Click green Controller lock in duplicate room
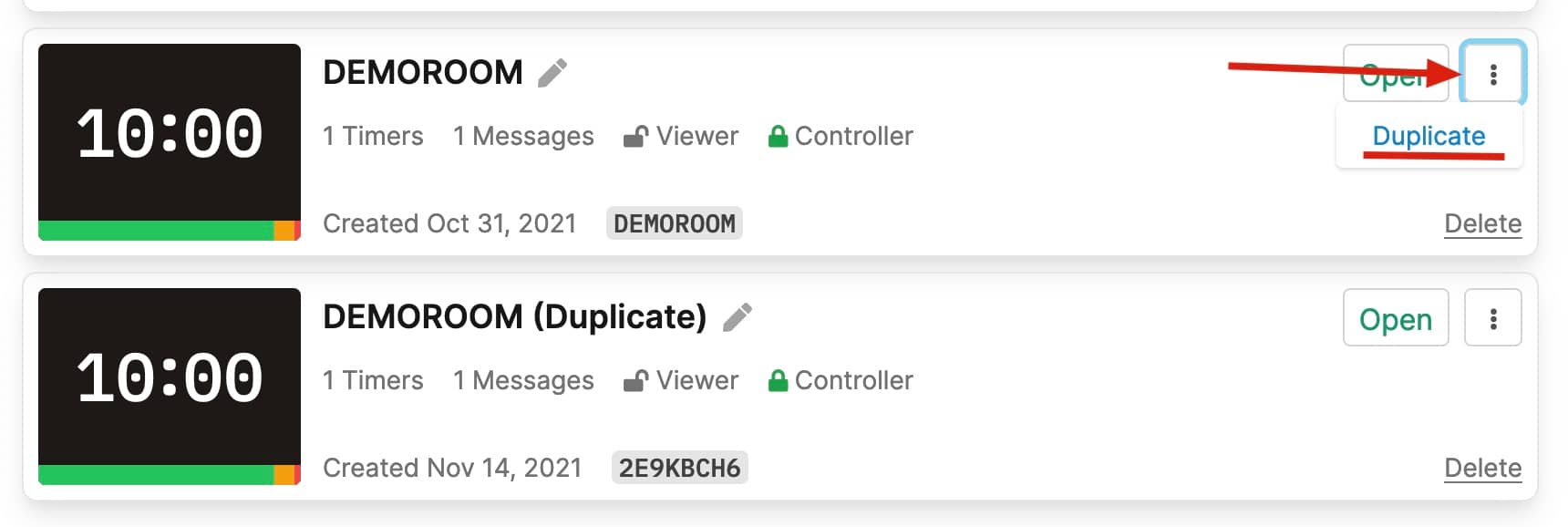The height and width of the screenshot is (527, 1568). click(x=778, y=381)
